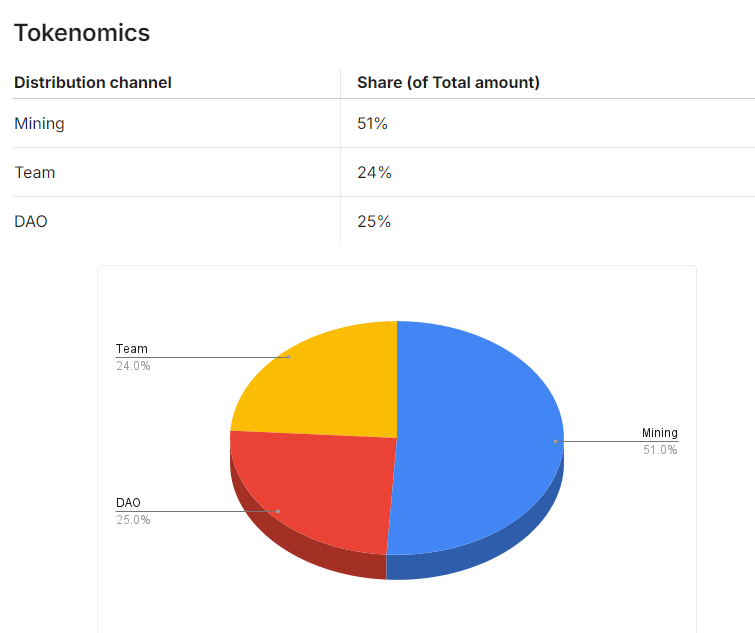Select the Team cell in the table
The image size is (755, 633).
point(35,173)
